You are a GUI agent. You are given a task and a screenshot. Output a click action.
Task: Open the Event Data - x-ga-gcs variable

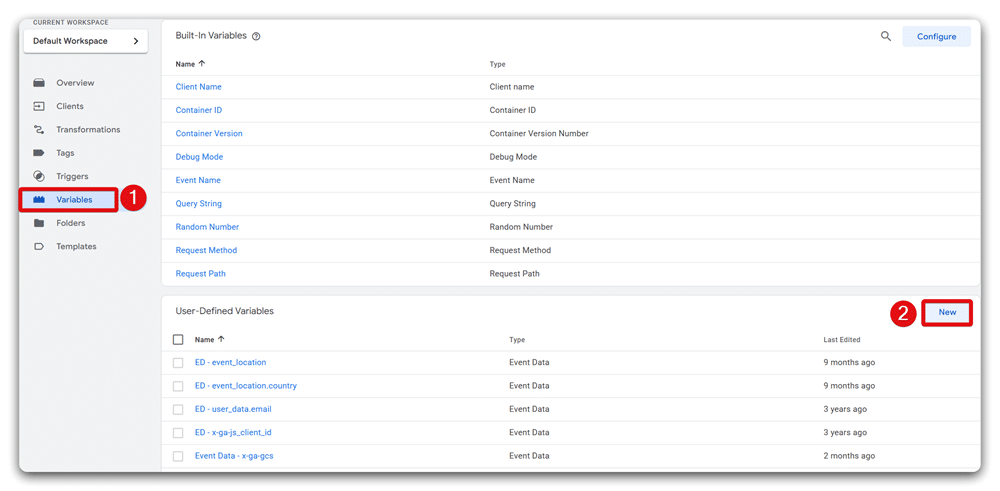pos(234,456)
